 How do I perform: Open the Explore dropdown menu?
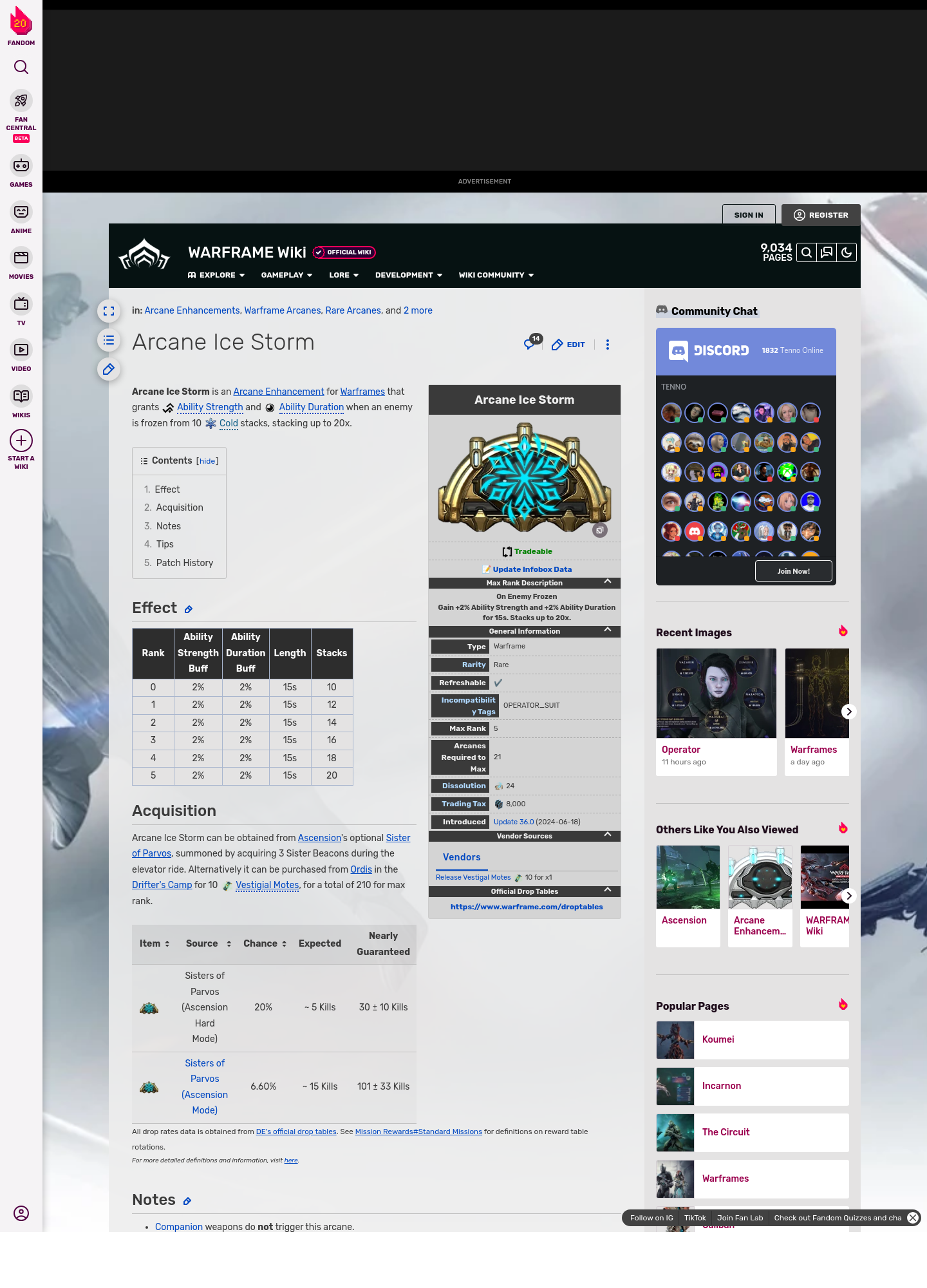[216, 275]
